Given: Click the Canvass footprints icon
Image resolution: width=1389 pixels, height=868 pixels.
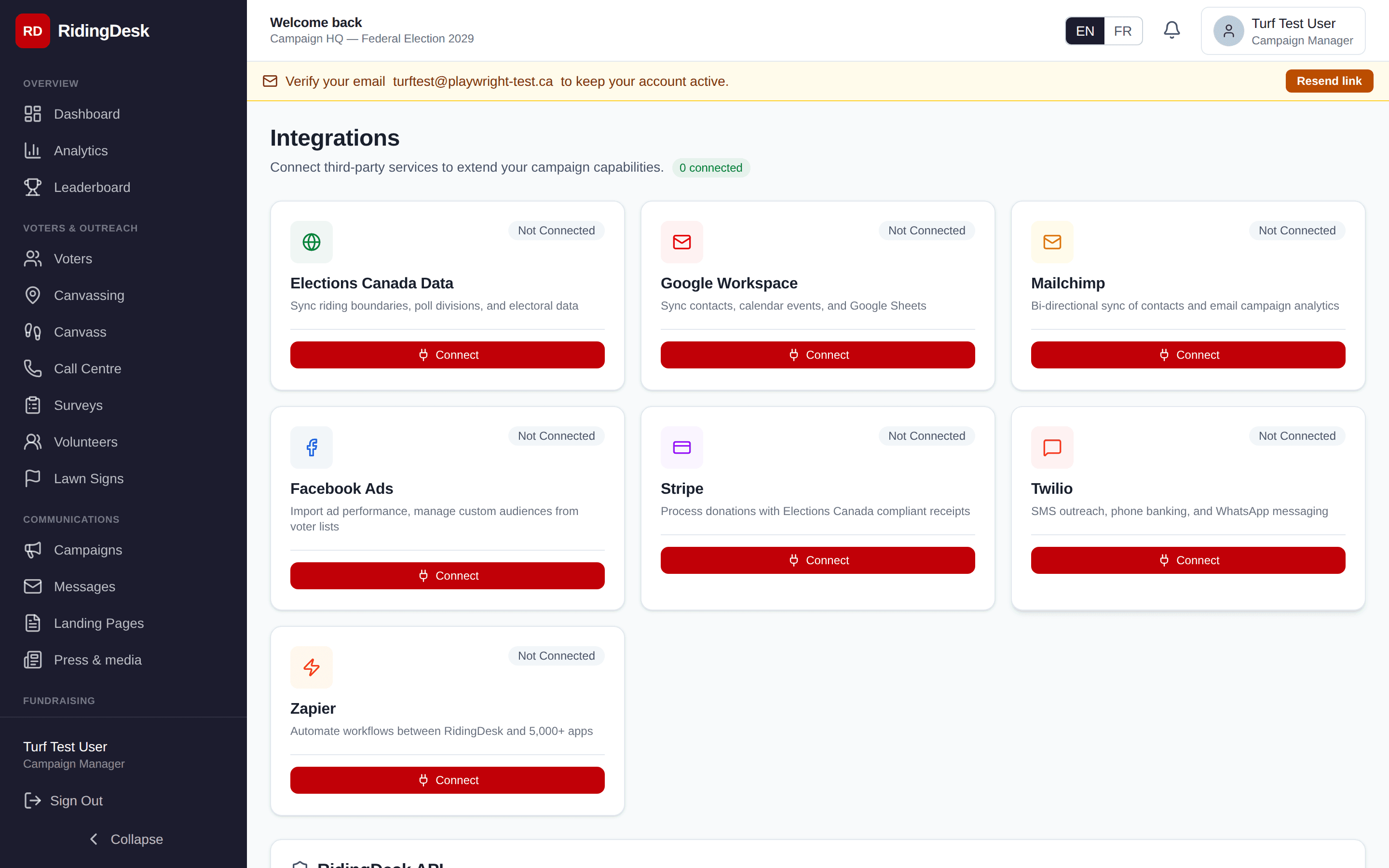Looking at the screenshot, I should point(33,332).
